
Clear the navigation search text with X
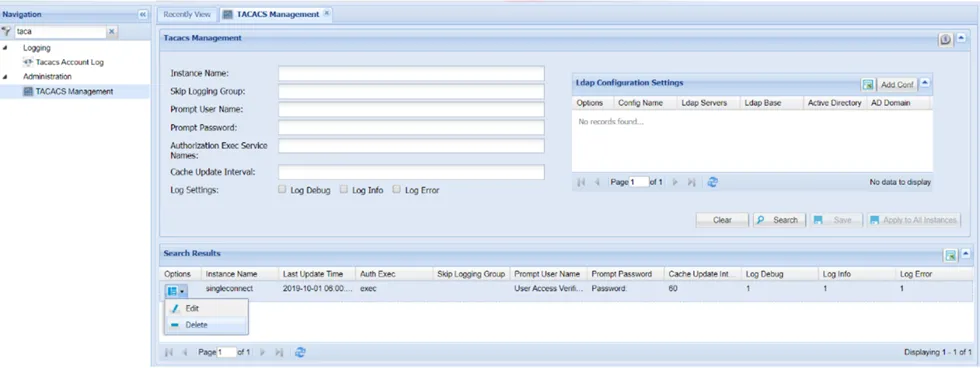[112, 31]
